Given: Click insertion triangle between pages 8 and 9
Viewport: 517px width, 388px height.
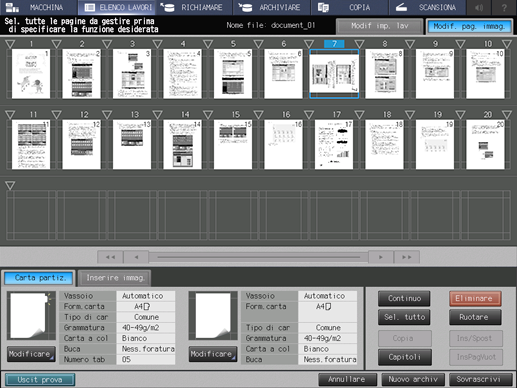Looking at the screenshot, I should click(410, 44).
